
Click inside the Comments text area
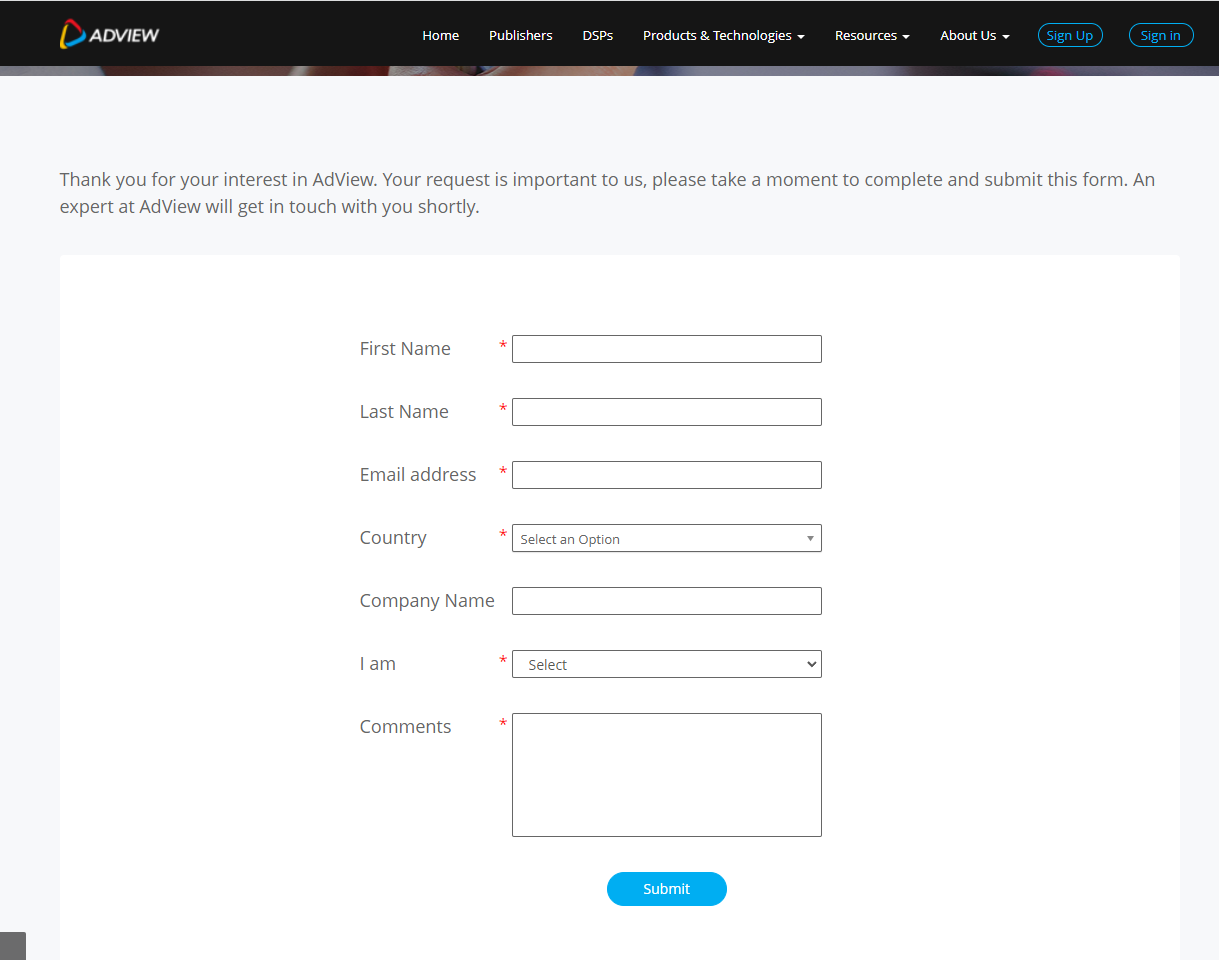pos(666,775)
